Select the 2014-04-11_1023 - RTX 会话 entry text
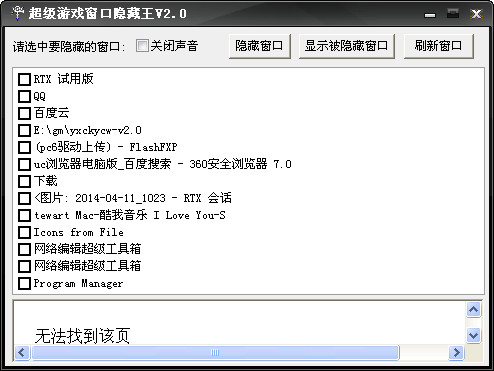Image resolution: width=494 pixels, height=371 pixels. click(x=153, y=198)
